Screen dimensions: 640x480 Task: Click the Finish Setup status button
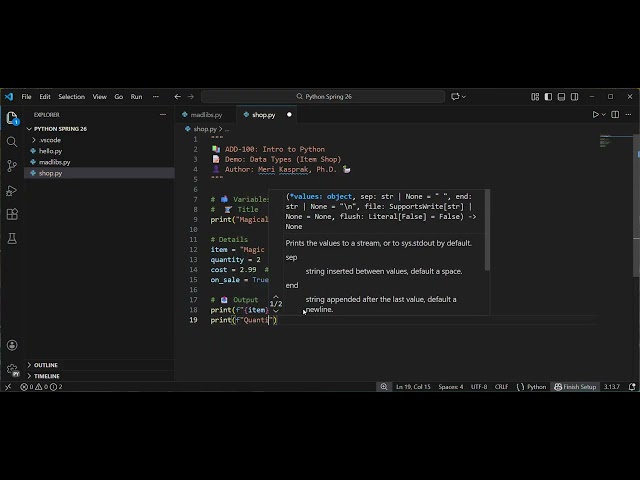[576, 386]
